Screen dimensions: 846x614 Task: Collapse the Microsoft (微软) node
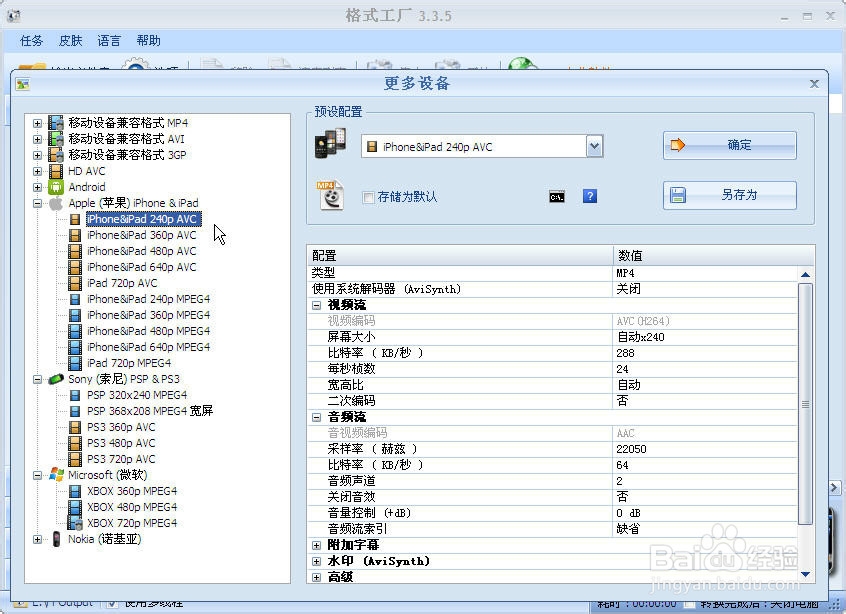click(x=37, y=475)
